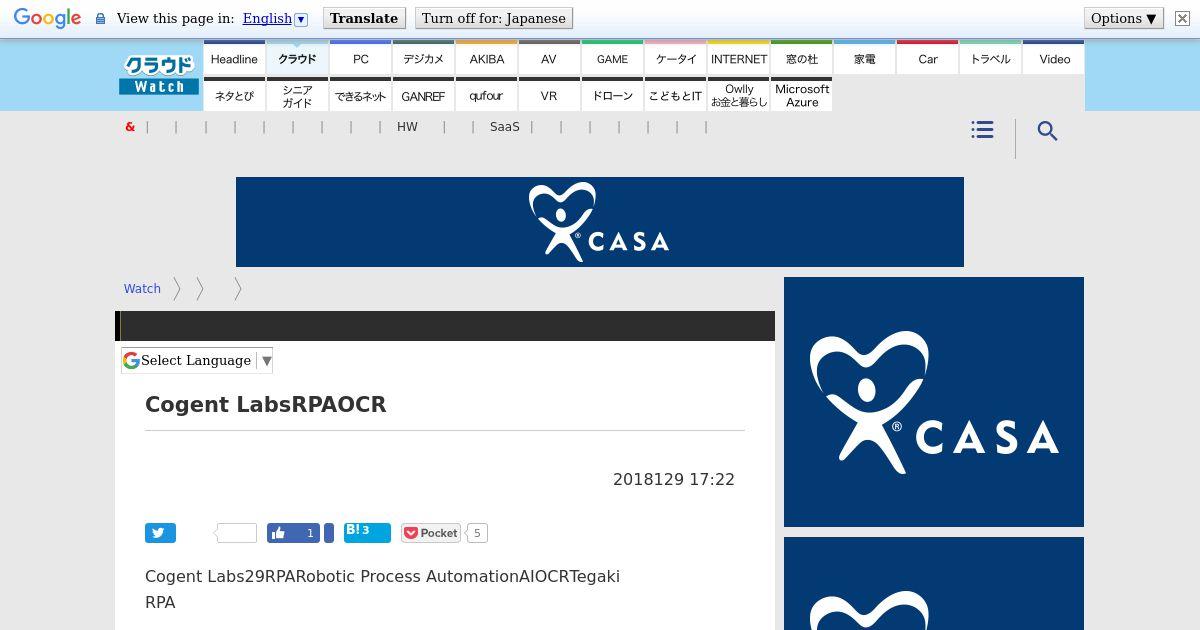Open the INTERNET tab
This screenshot has width=1200, height=630.
tap(739, 59)
